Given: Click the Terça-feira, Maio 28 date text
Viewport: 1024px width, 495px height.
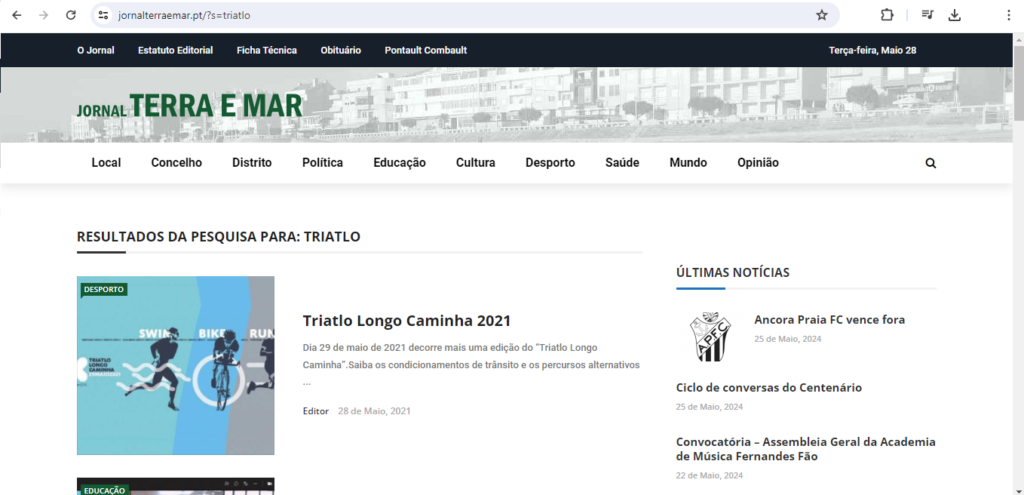Looking at the screenshot, I should click(872, 50).
